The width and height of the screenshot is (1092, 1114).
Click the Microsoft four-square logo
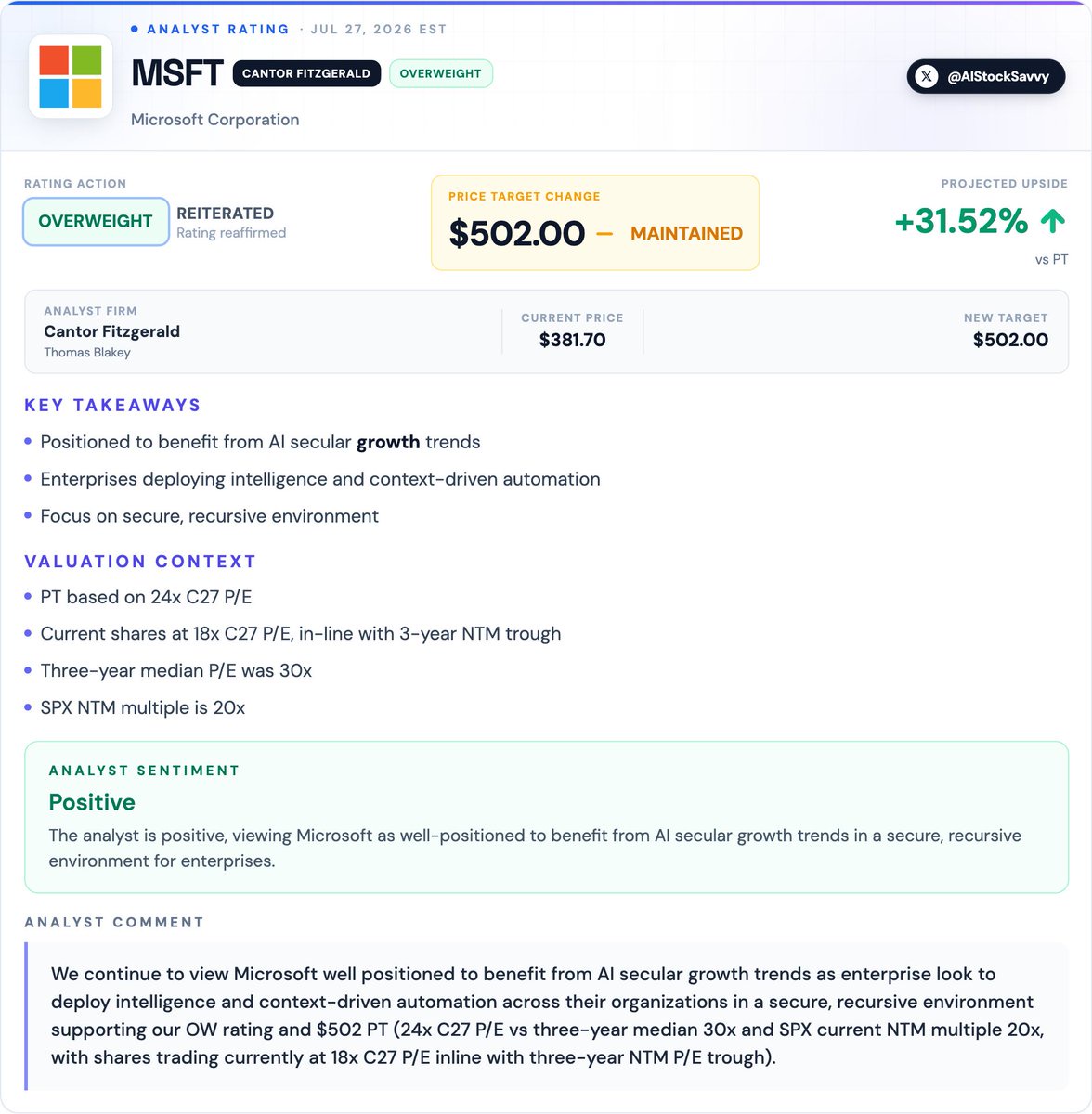click(71, 77)
